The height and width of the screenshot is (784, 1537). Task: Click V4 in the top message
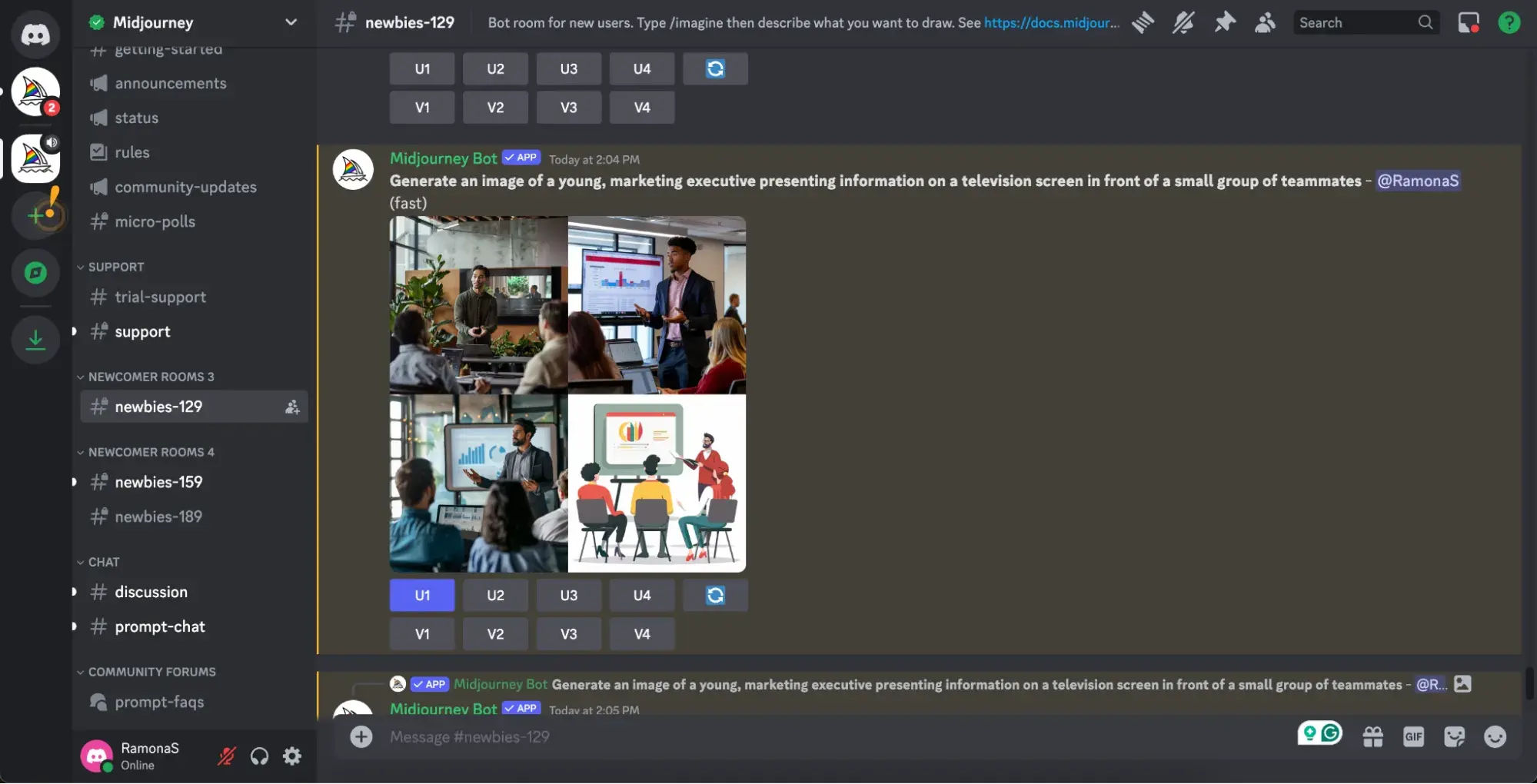pyautogui.click(x=642, y=108)
